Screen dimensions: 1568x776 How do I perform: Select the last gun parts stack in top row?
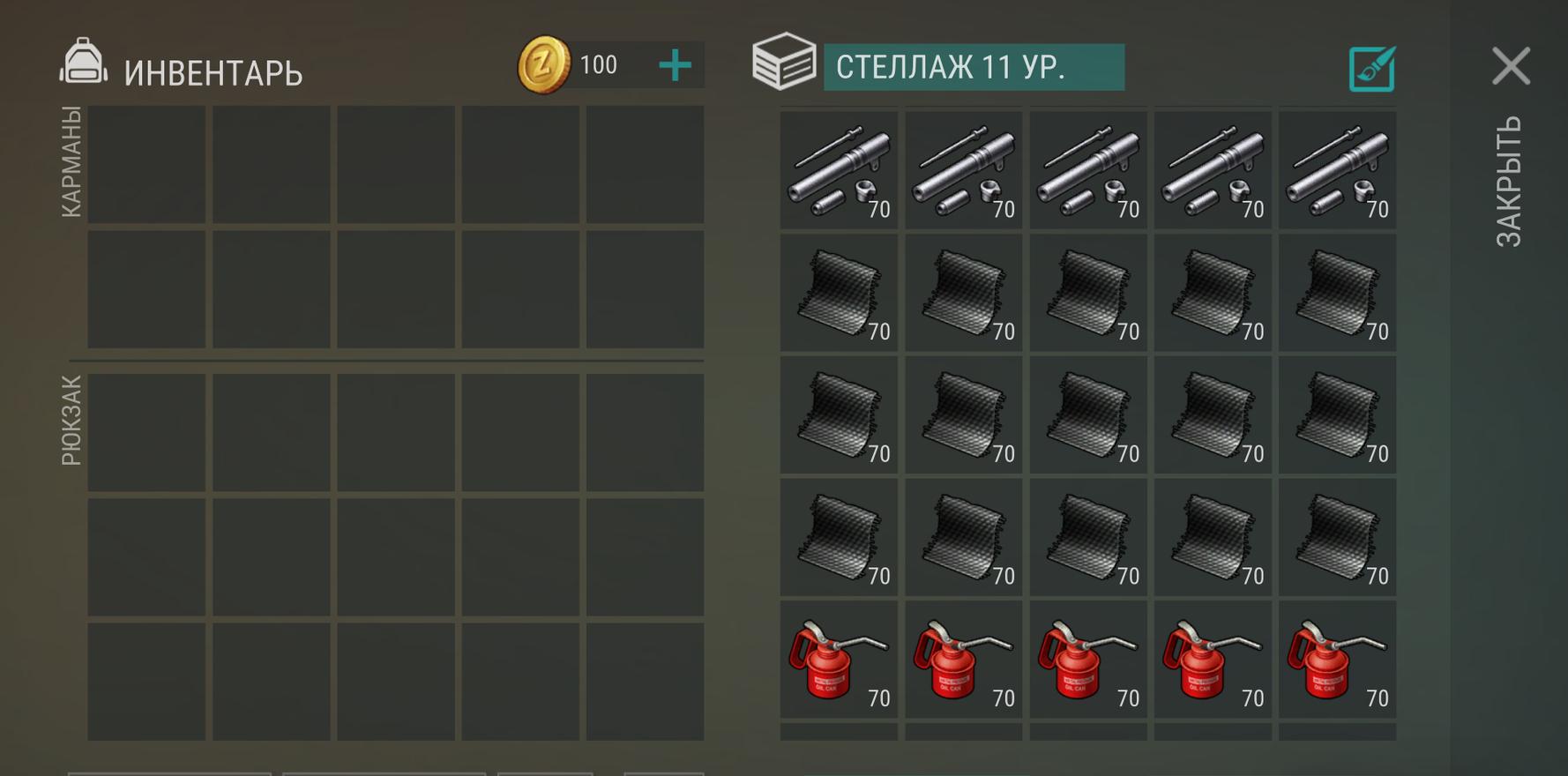point(1337,169)
